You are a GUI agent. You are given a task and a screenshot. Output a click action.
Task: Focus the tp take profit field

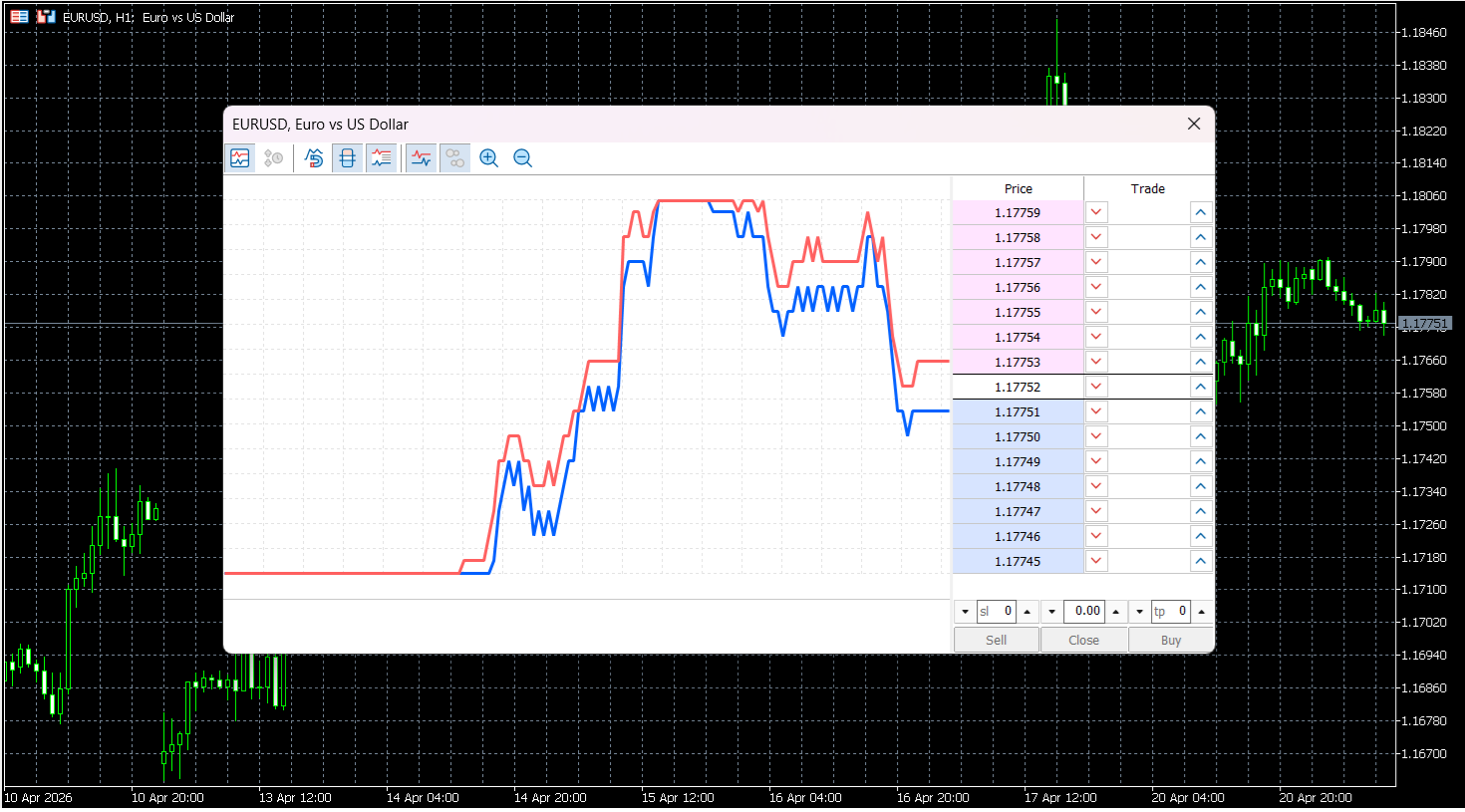tap(1171, 612)
